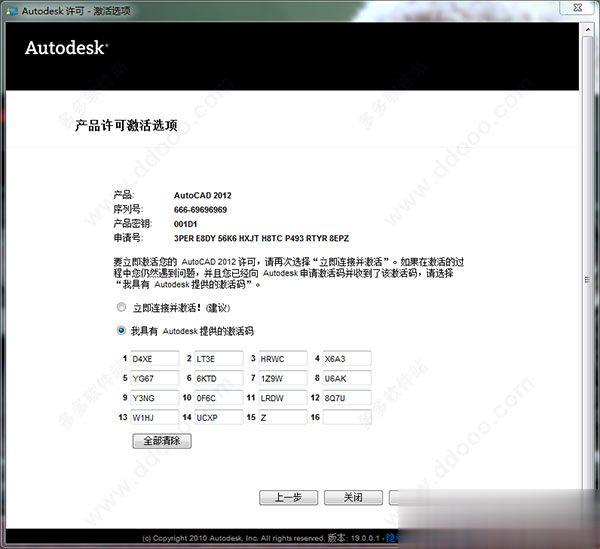Click activation code field 4 containing X6A3

[347, 358]
